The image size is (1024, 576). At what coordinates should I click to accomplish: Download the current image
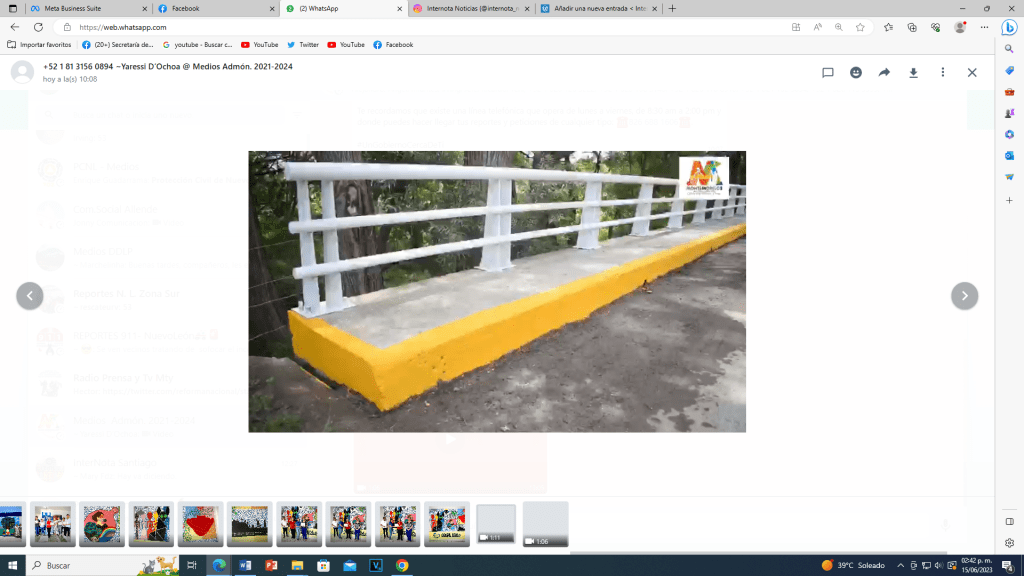pyautogui.click(x=913, y=73)
